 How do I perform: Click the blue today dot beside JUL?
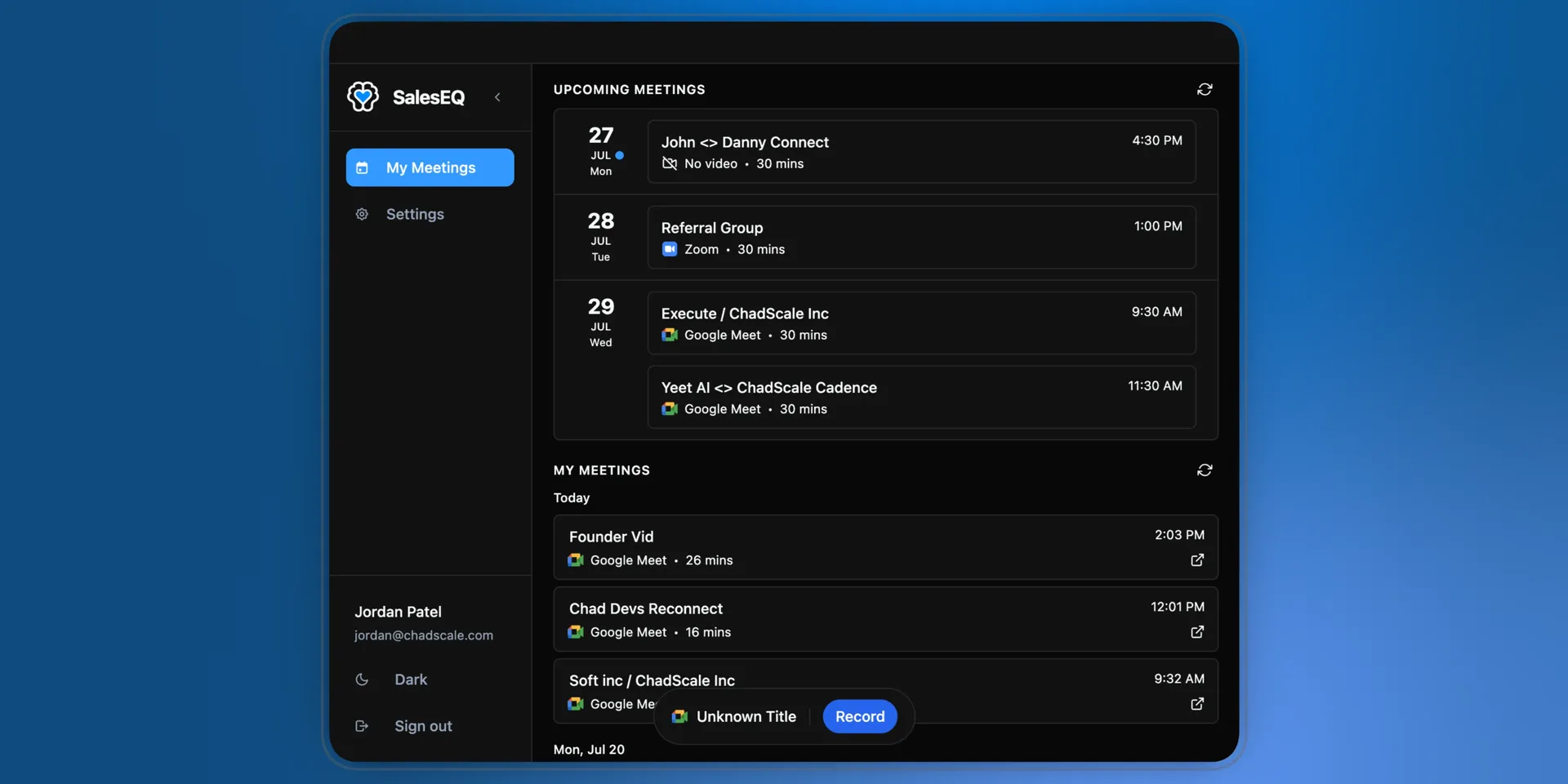(x=620, y=155)
